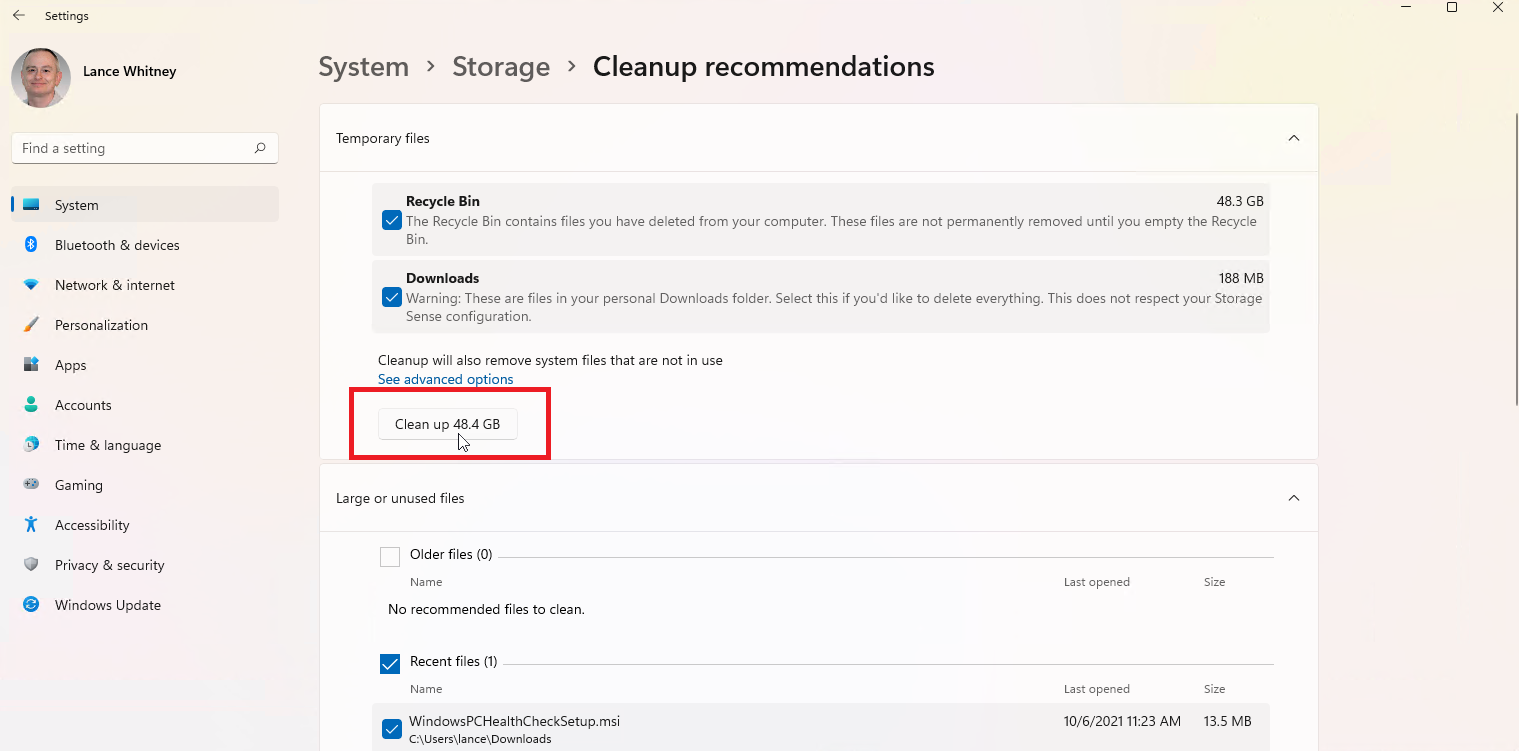
Task: Click the System monitor icon in sidebar
Action: [31, 205]
